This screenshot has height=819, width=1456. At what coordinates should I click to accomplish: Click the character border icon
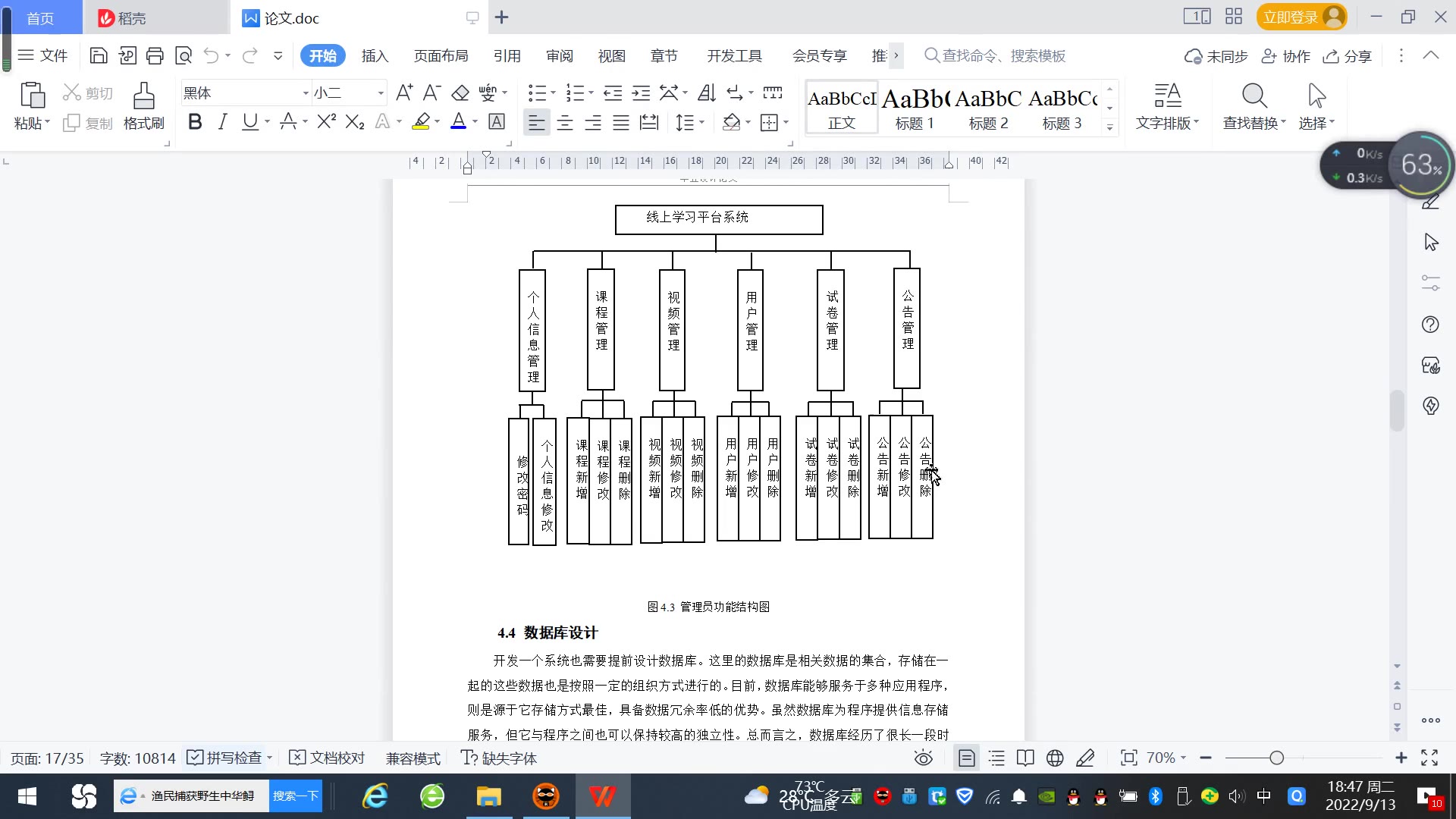pyautogui.click(x=497, y=121)
